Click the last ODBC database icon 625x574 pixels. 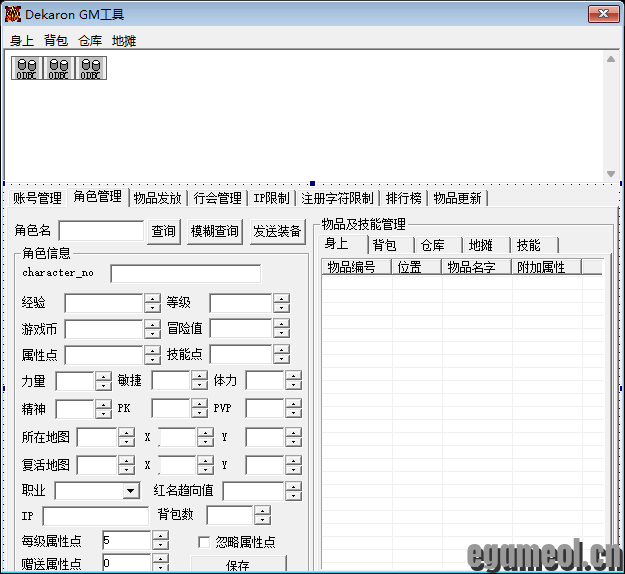(90, 68)
